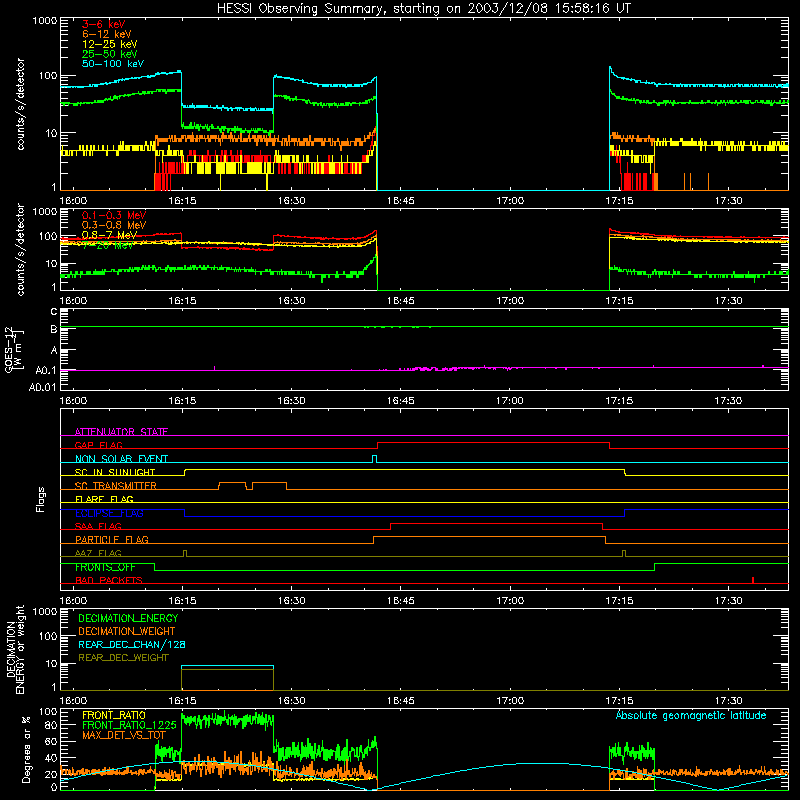Select the '6-12 keV' legend label
The image size is (800, 800).
tap(106, 34)
